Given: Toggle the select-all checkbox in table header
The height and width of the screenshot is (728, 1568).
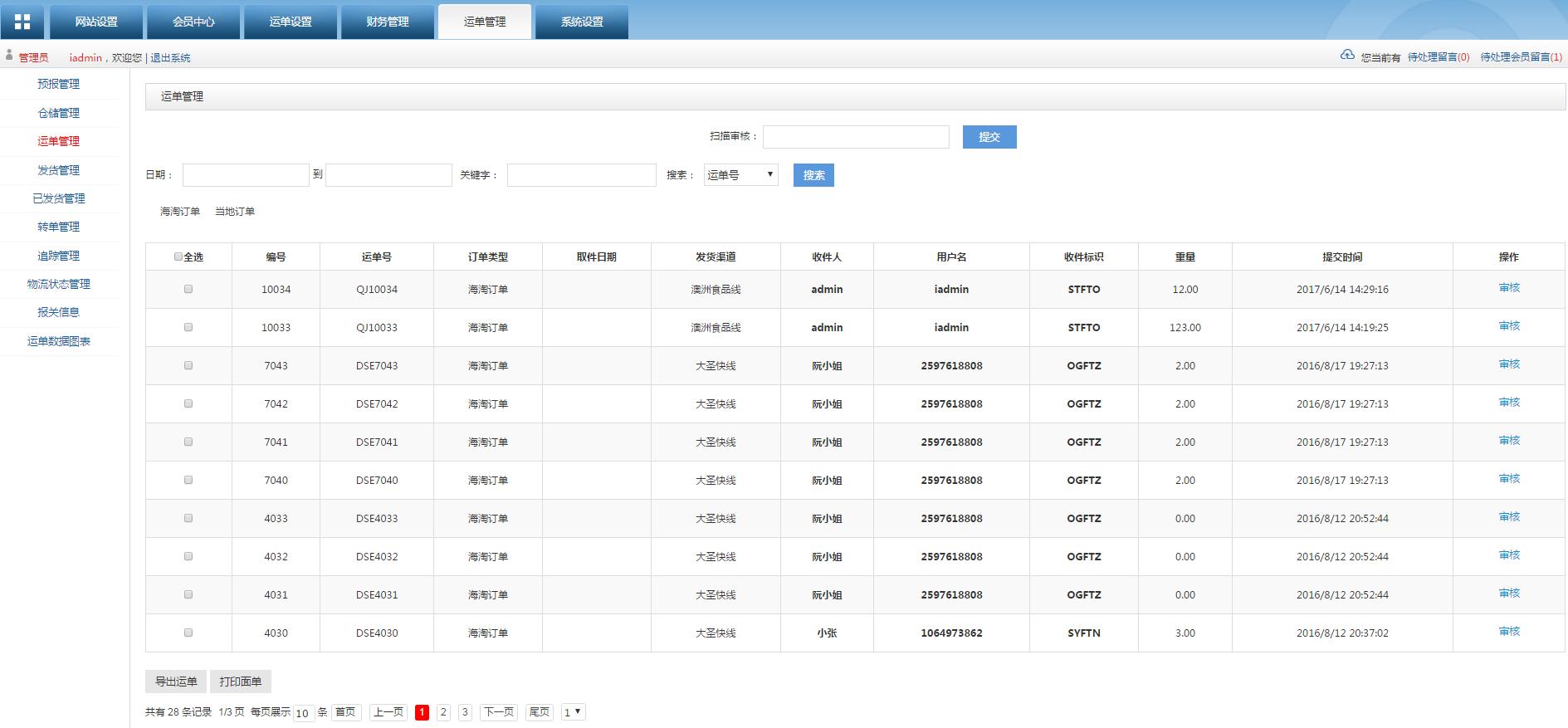Looking at the screenshot, I should (178, 257).
